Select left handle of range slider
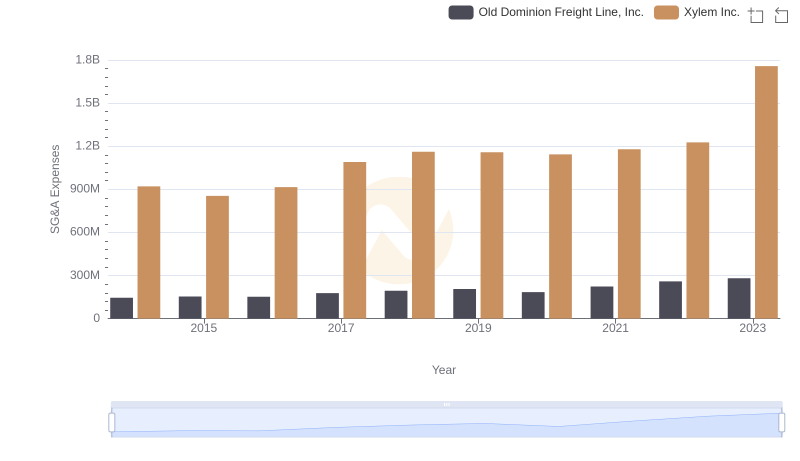 point(112,422)
